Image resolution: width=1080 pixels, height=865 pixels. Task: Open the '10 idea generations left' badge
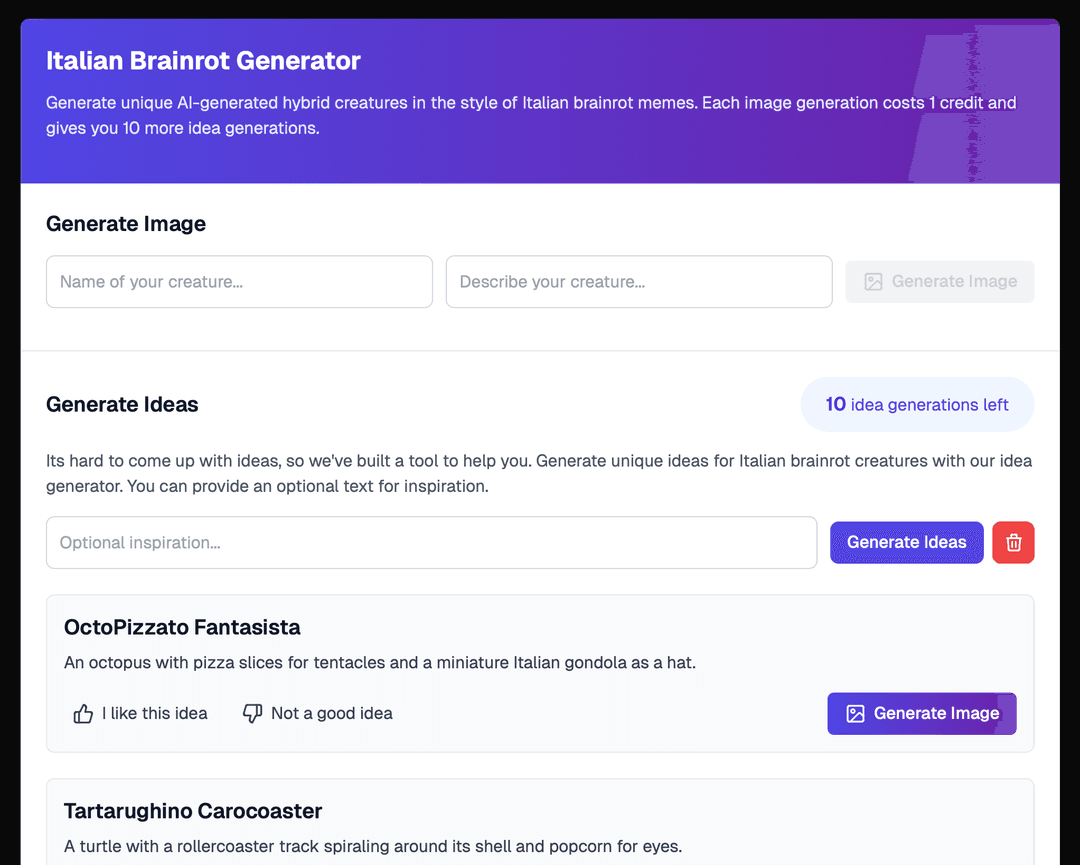[x=917, y=404]
